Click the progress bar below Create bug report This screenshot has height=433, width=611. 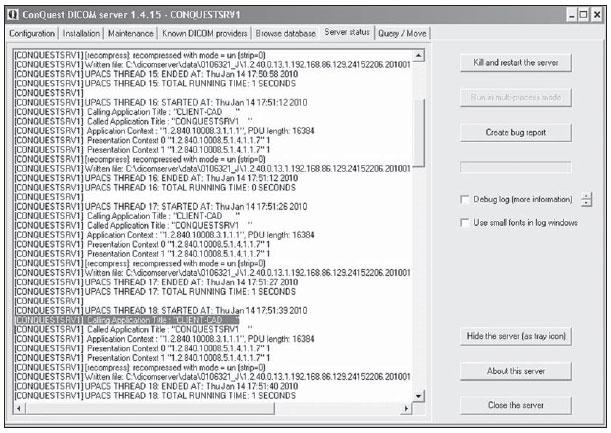516,167
